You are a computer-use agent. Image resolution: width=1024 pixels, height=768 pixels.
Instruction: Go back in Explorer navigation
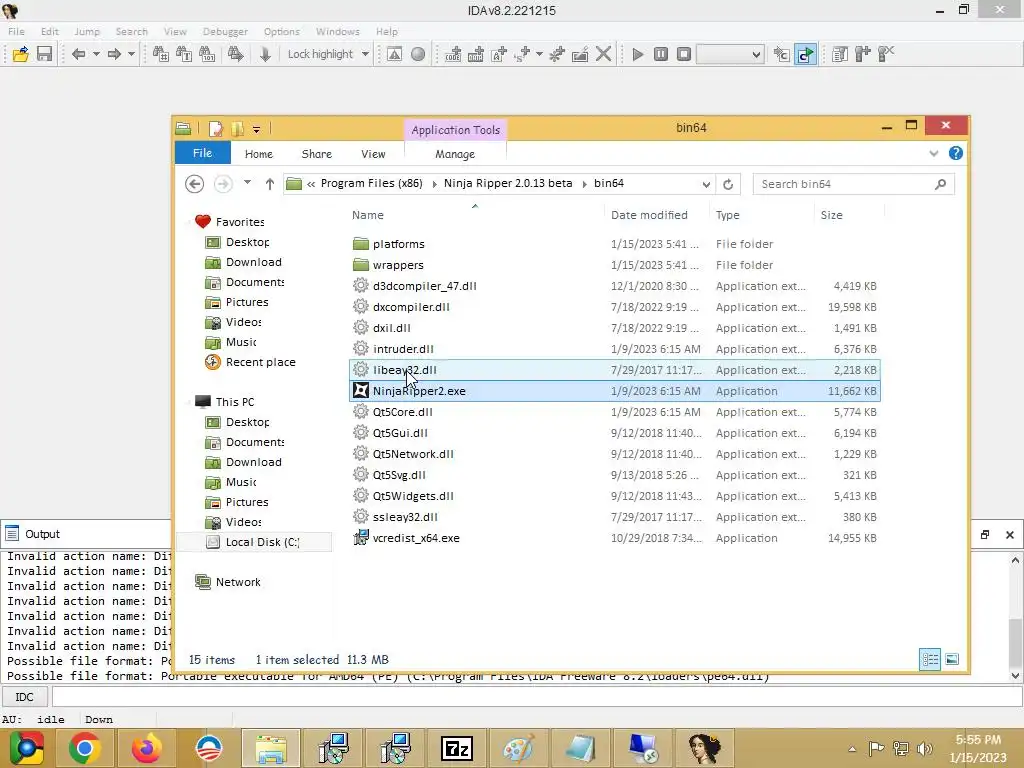pos(194,184)
